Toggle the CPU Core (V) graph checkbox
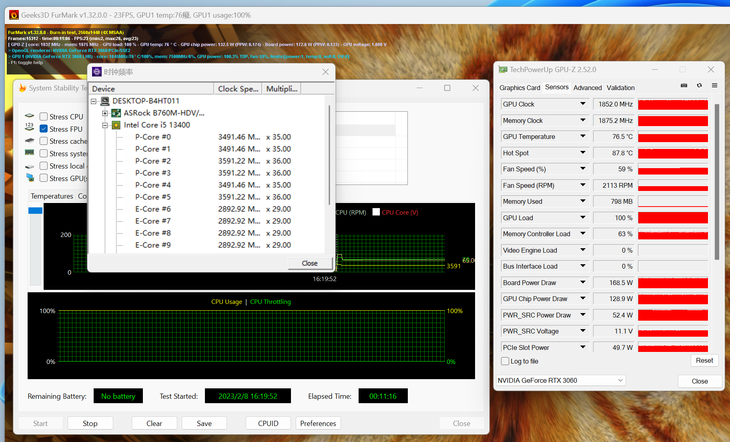 [376, 212]
